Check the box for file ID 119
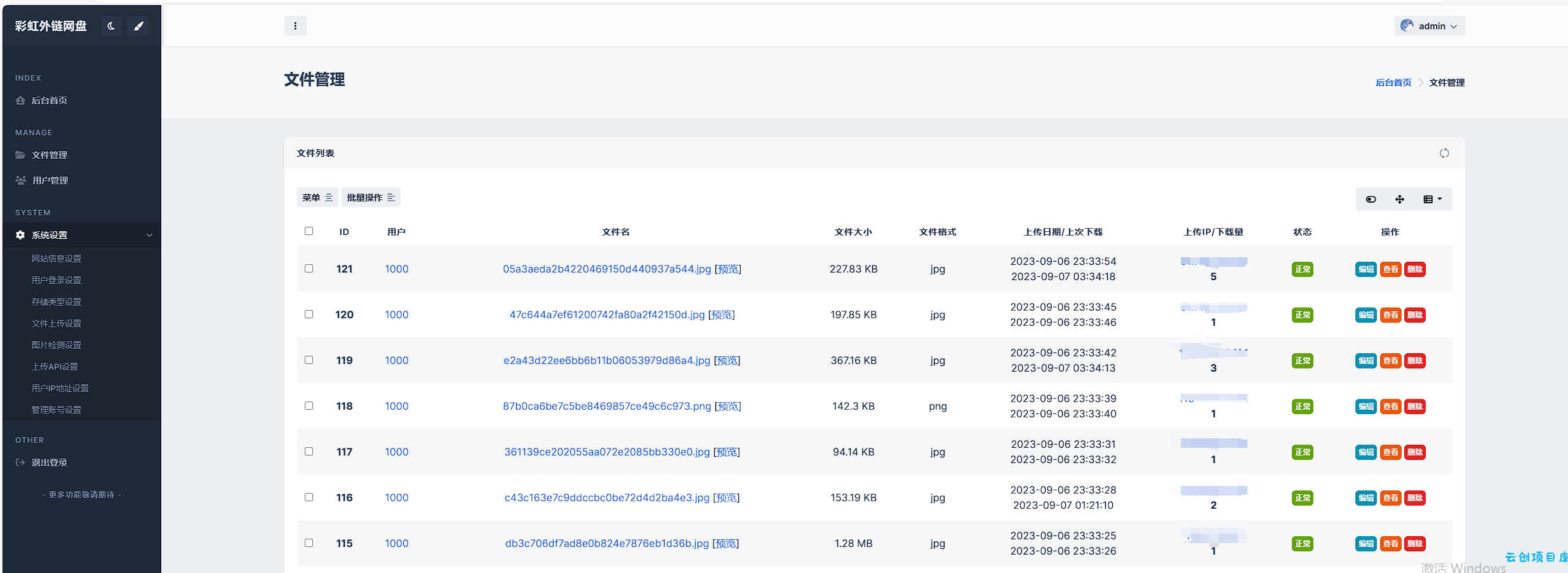Image resolution: width=1568 pixels, height=573 pixels. [x=309, y=360]
